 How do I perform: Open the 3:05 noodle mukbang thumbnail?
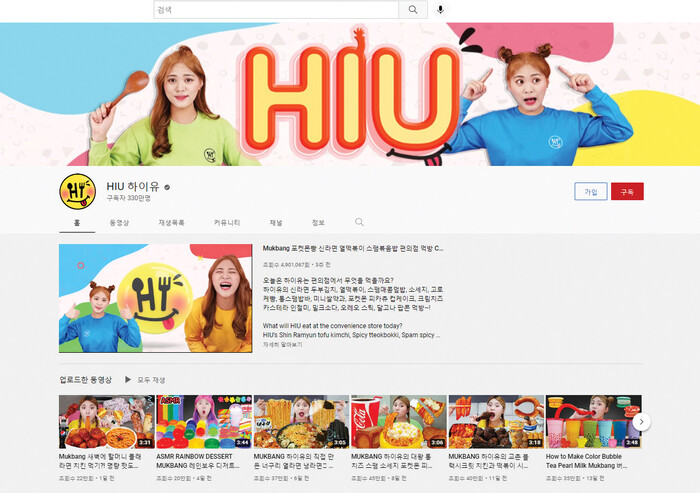pos(301,422)
